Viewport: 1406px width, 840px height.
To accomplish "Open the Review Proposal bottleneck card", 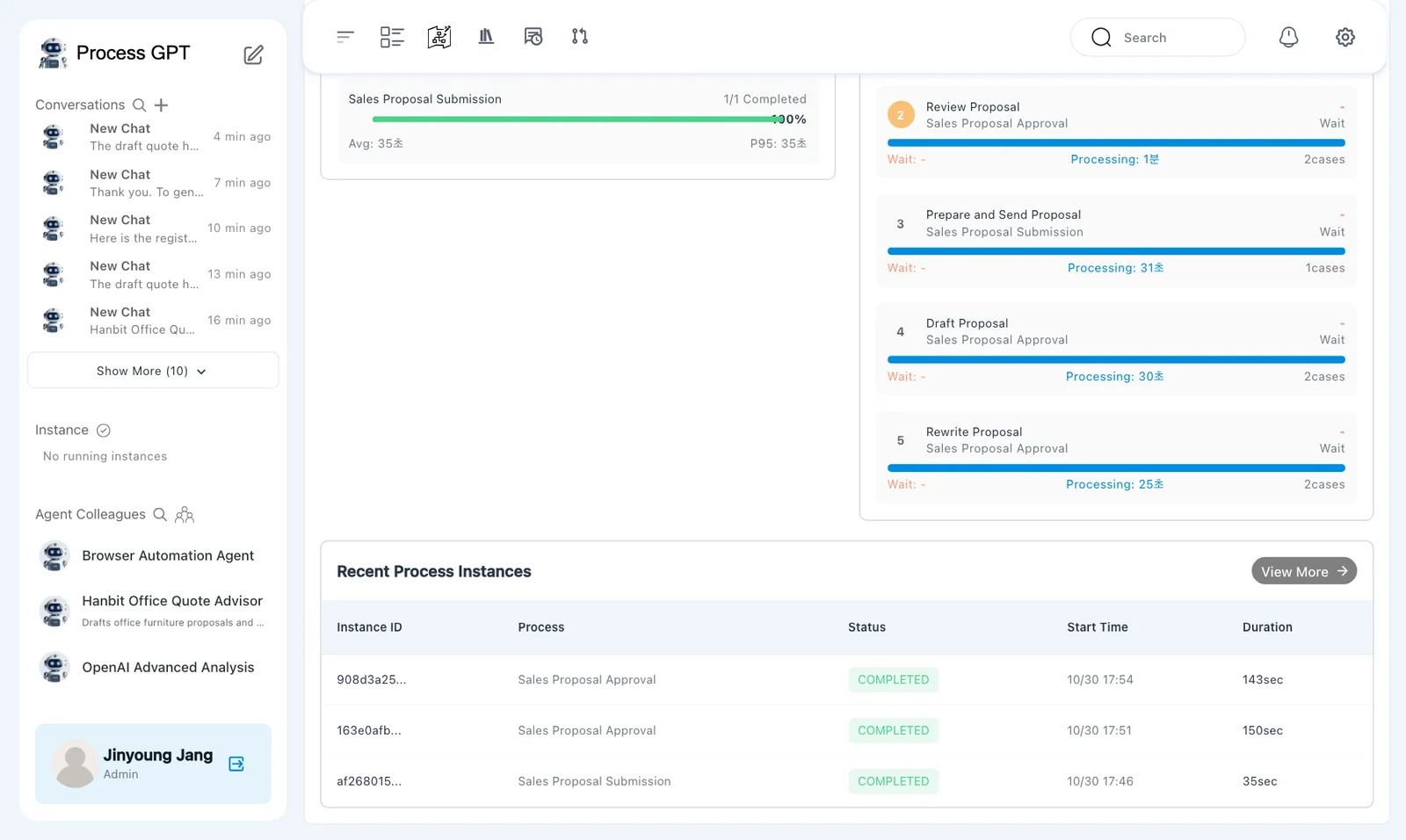I will 1116,132.
